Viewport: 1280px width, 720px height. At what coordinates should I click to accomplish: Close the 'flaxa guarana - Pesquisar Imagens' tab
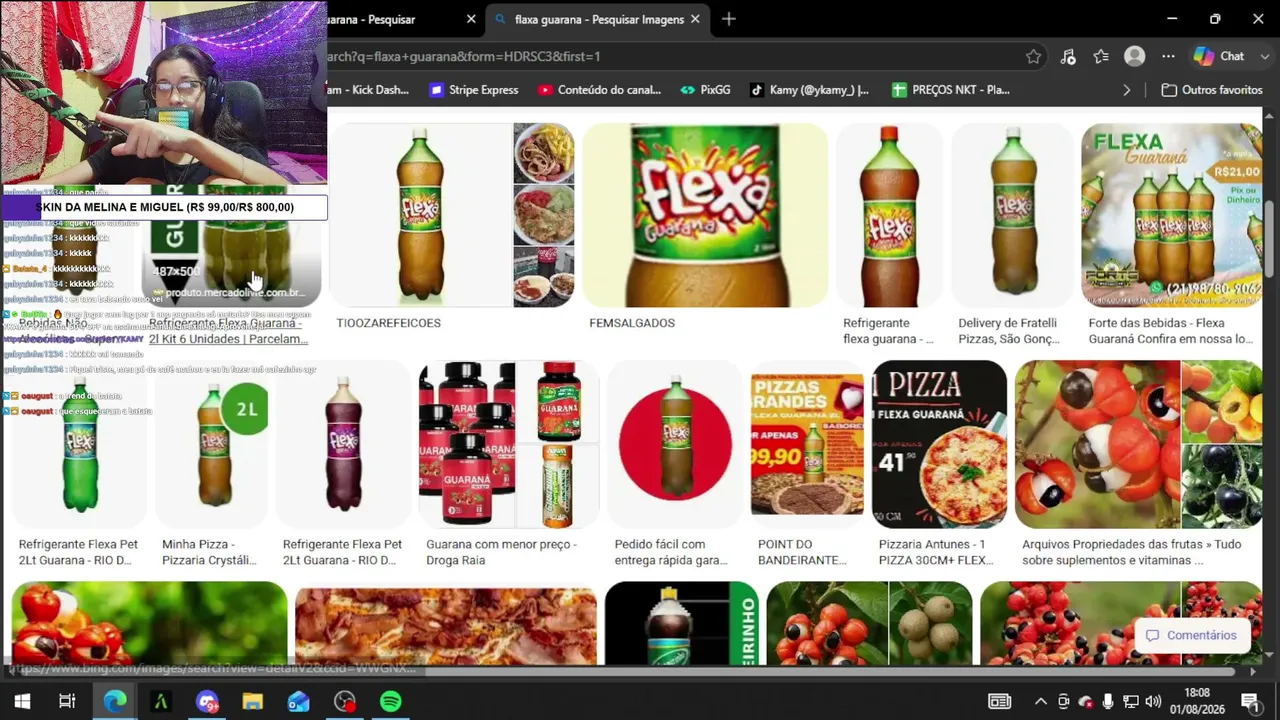[x=695, y=19]
